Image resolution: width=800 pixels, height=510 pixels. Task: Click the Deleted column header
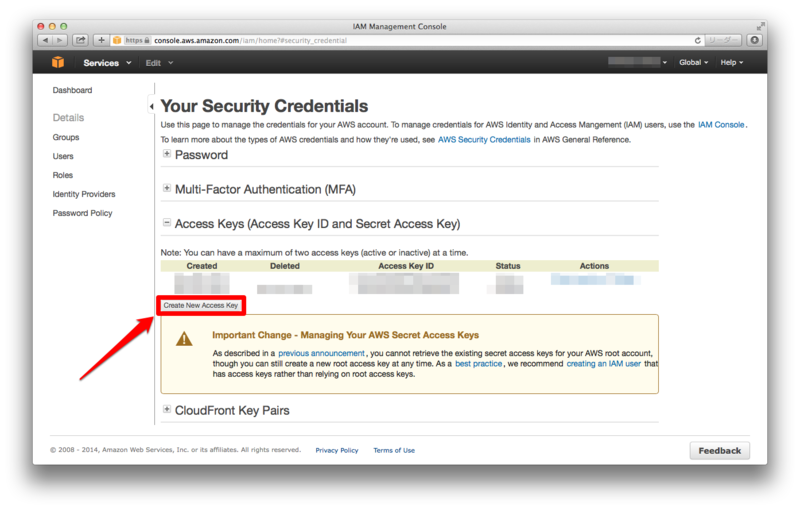tap(285, 266)
